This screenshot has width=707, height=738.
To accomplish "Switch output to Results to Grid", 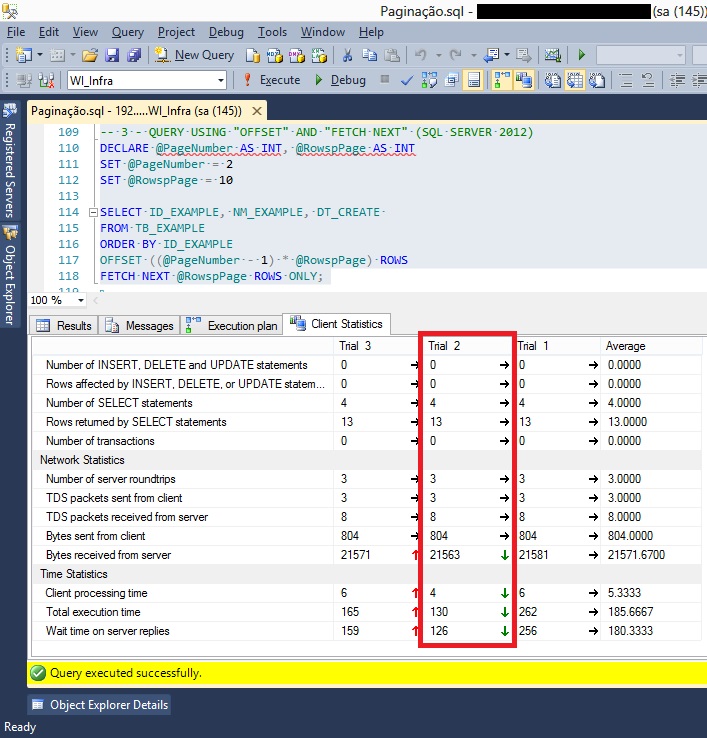I will (575, 80).
